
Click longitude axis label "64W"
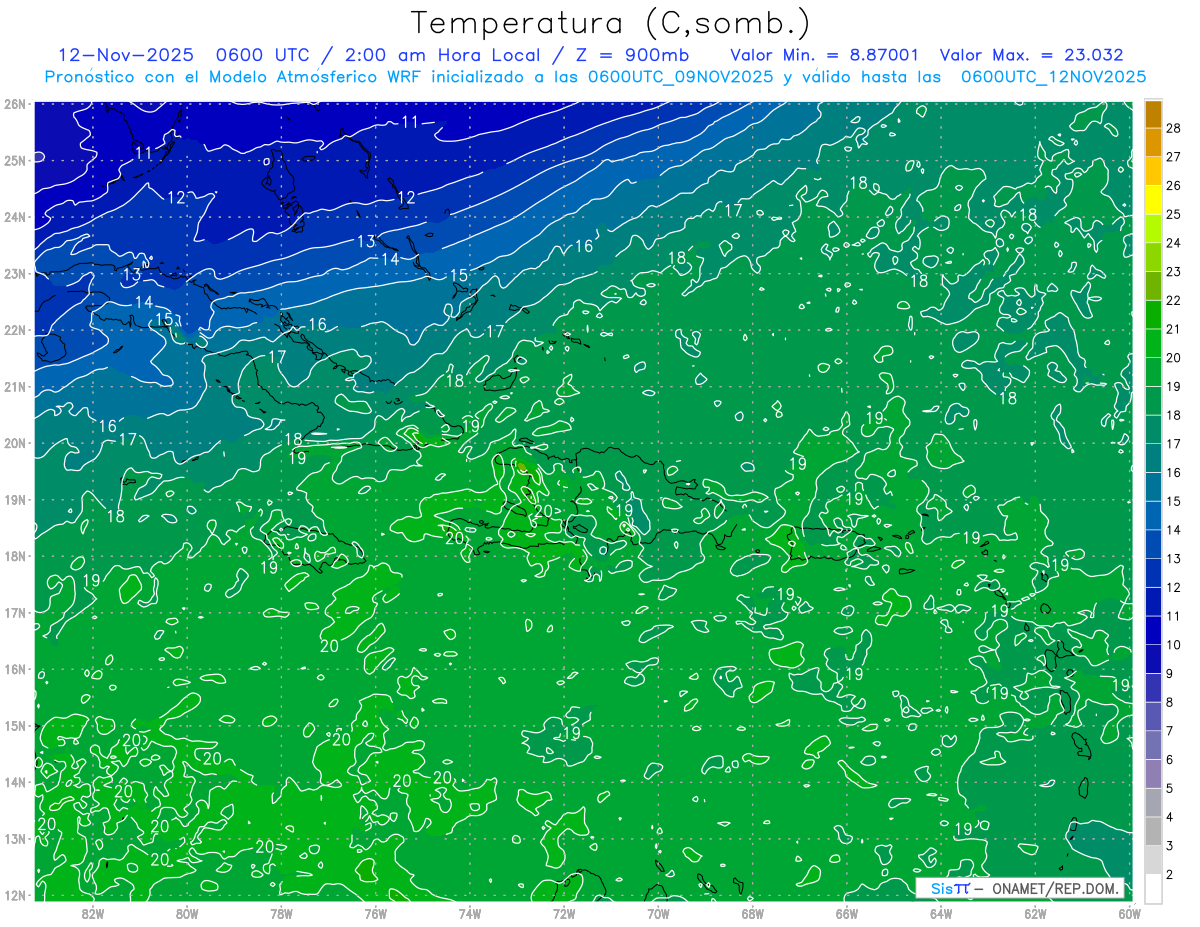pos(941,913)
